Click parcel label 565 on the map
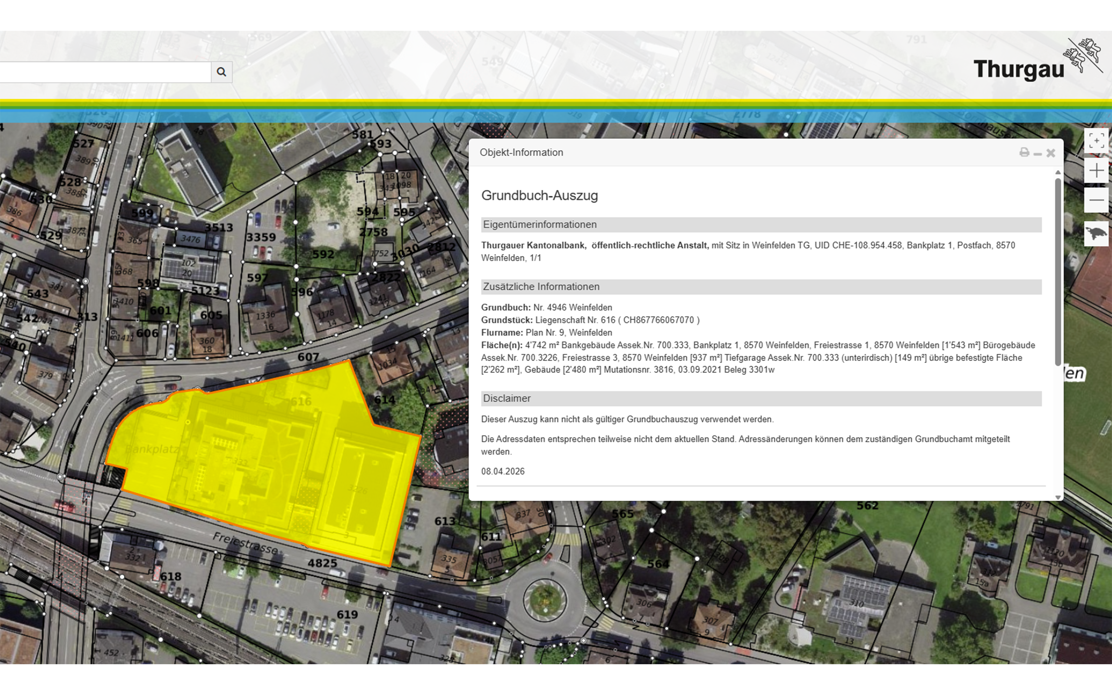 click(623, 513)
